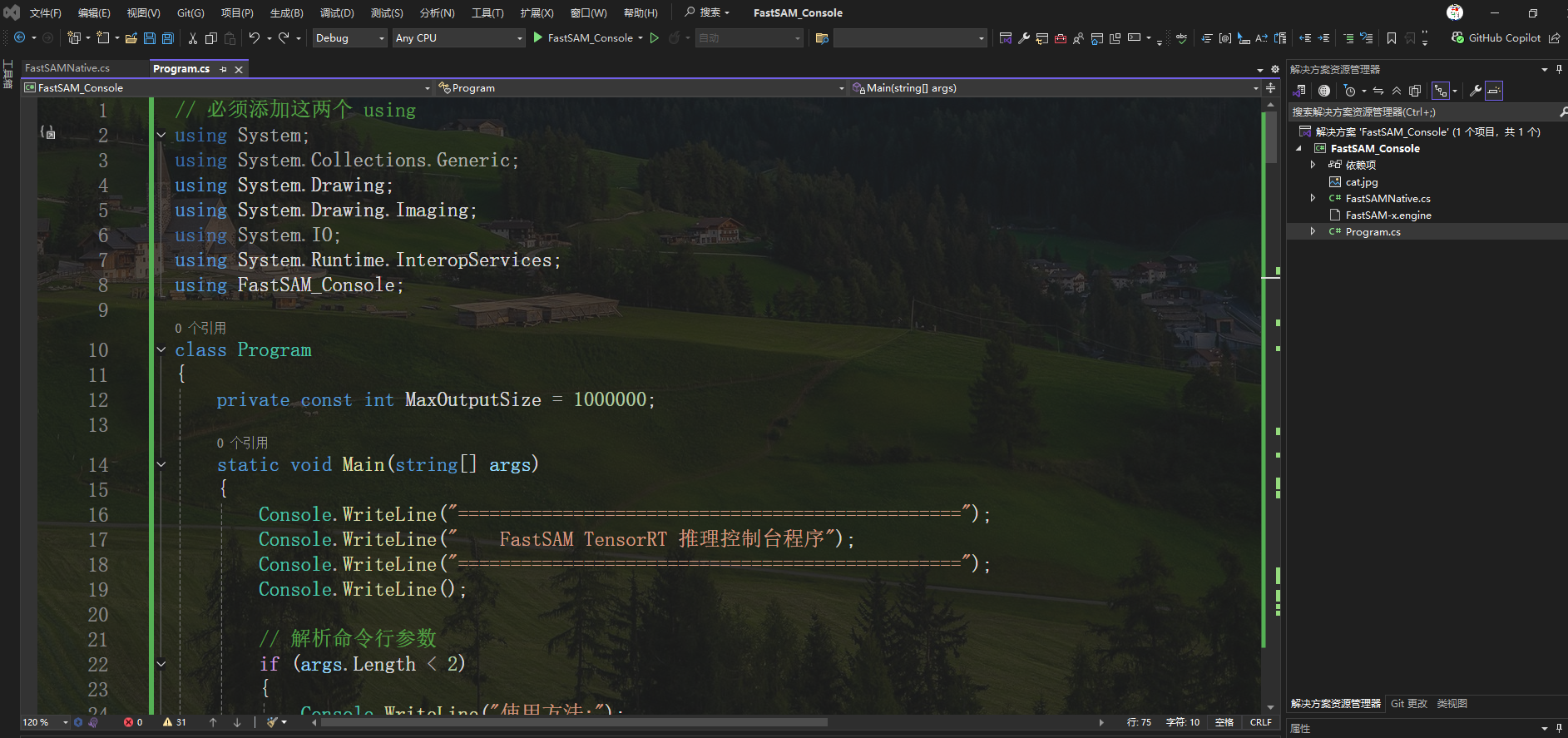
Task: Click the Sync with Active Document icon
Action: (1378, 91)
